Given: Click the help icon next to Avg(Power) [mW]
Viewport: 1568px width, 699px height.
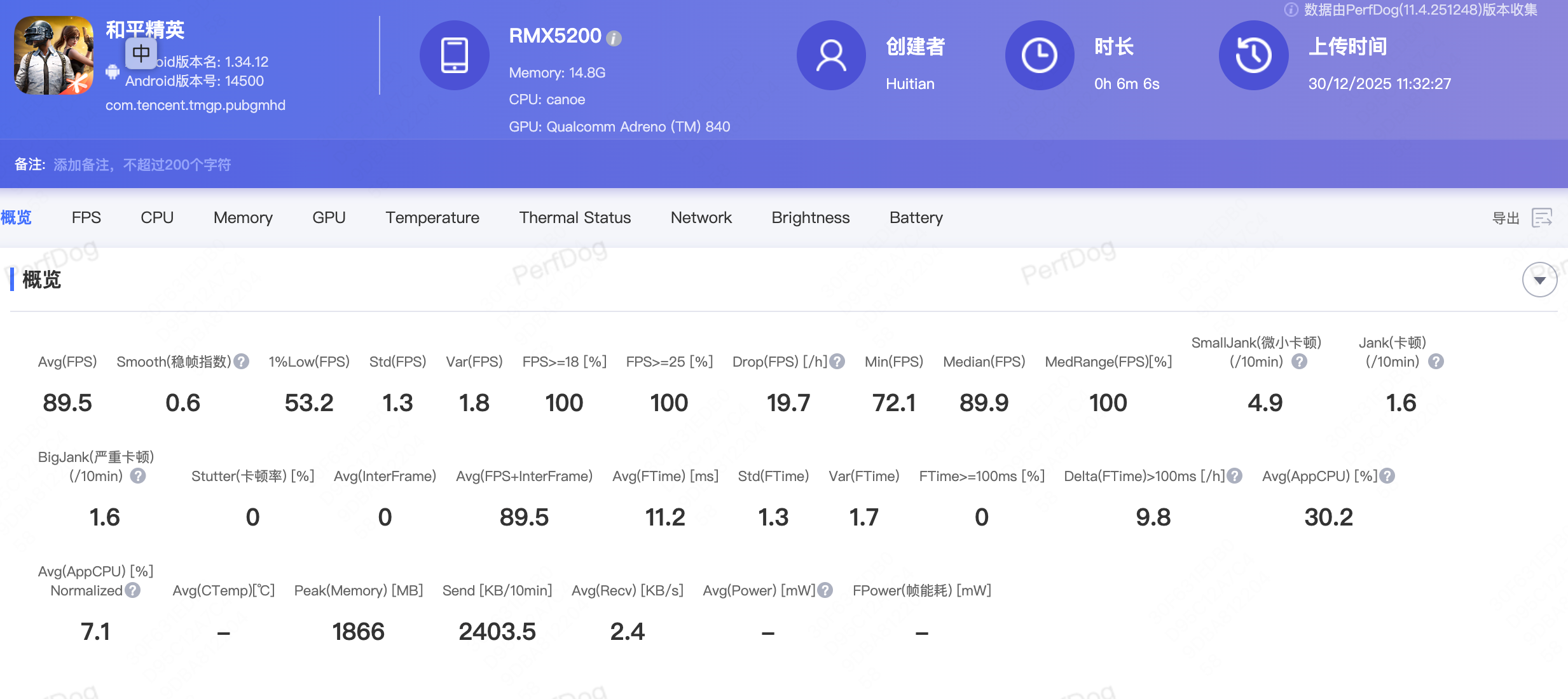Looking at the screenshot, I should (x=825, y=590).
